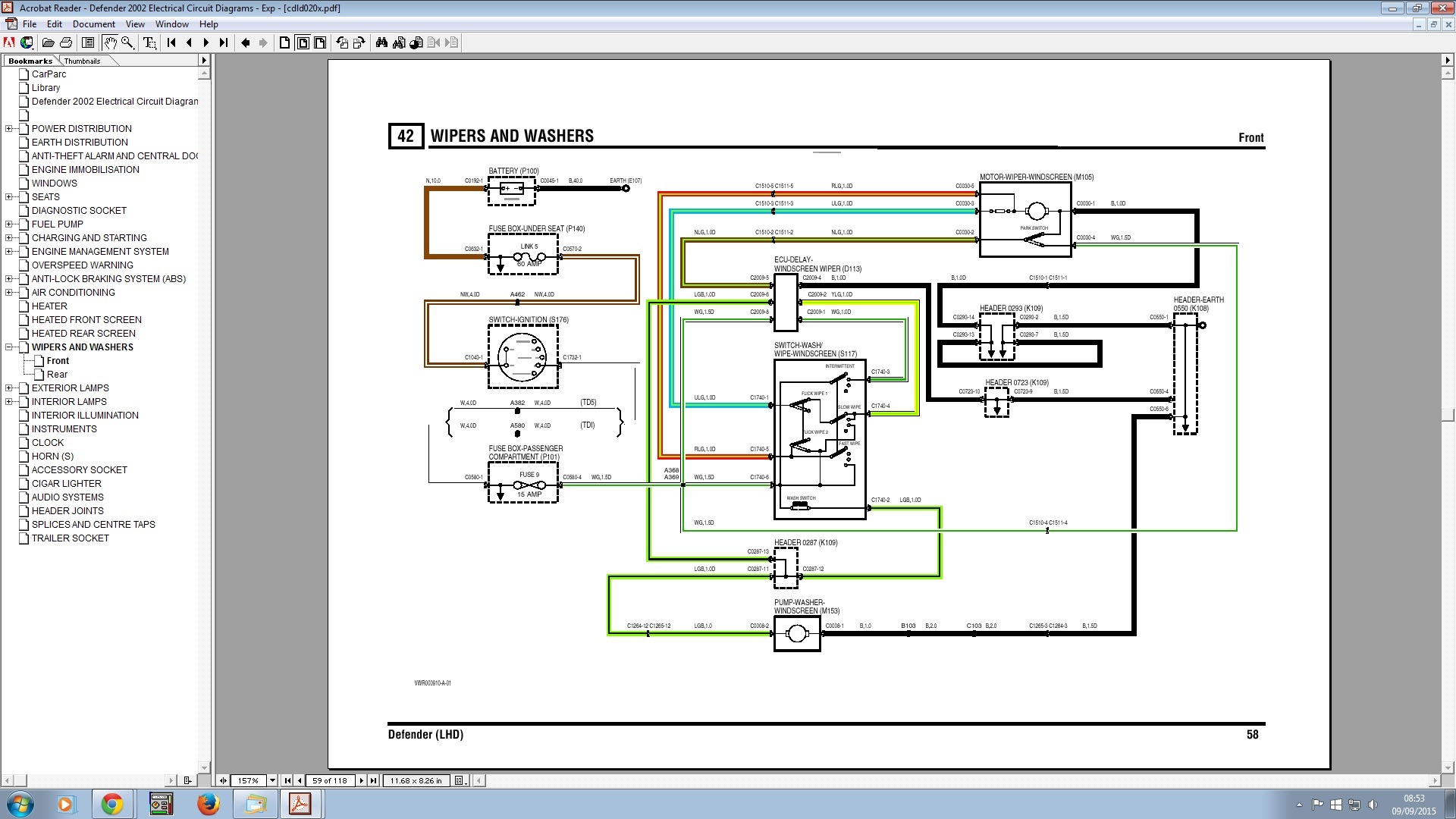The image size is (1456, 819).
Task: Rotate view counterclockwise icon
Action: (342, 43)
